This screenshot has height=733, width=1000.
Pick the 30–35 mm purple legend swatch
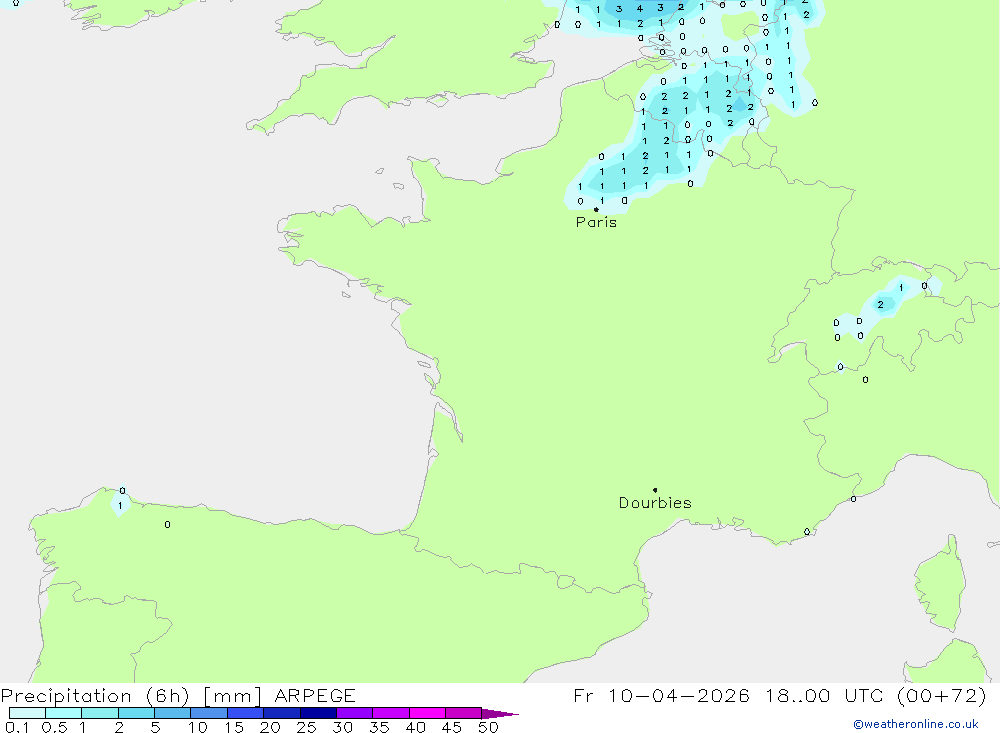coord(355,713)
